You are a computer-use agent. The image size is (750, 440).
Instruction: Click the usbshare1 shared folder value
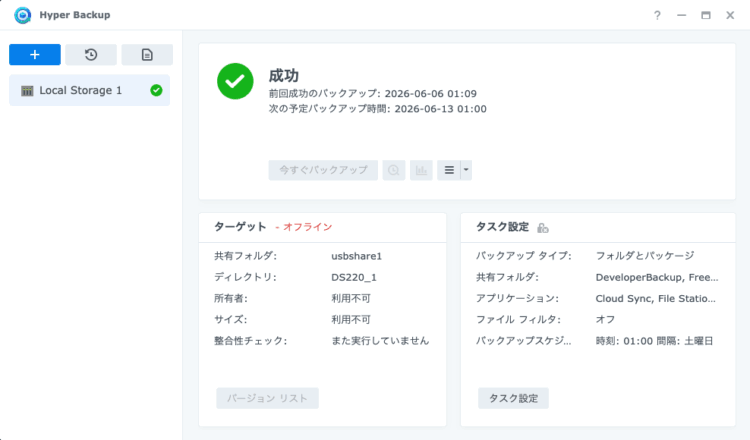pyautogui.click(x=356, y=256)
